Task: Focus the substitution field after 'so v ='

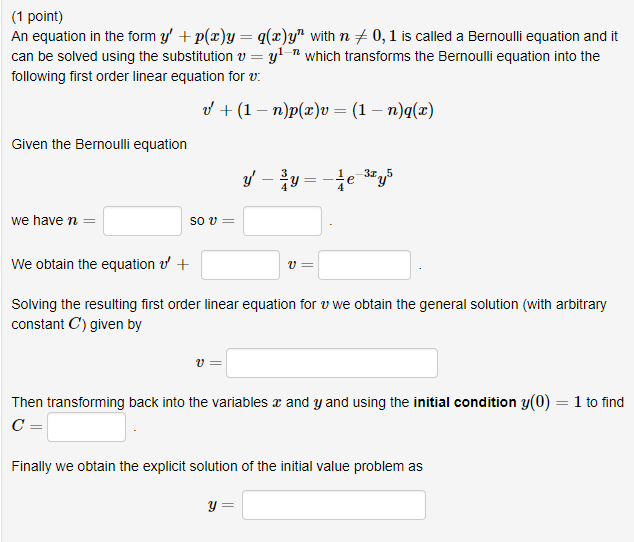Action: click(282, 220)
